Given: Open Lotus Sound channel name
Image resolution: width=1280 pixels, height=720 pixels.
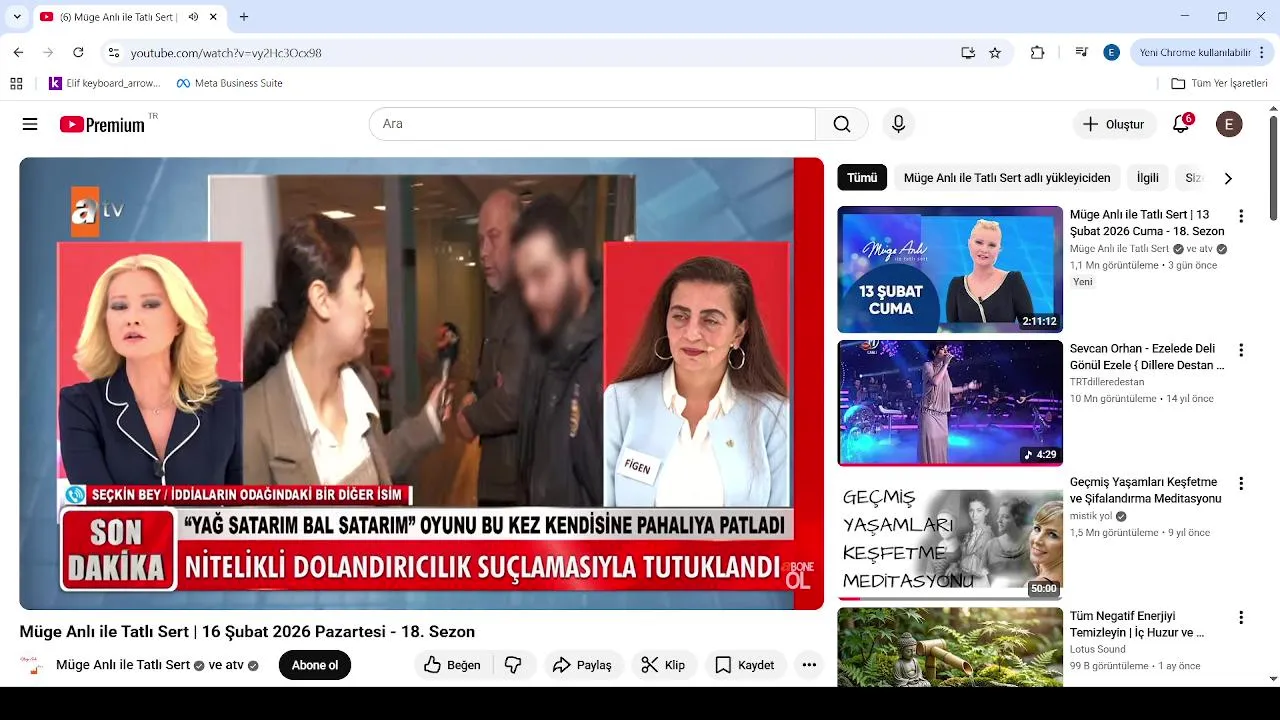Looking at the screenshot, I should click(1098, 649).
